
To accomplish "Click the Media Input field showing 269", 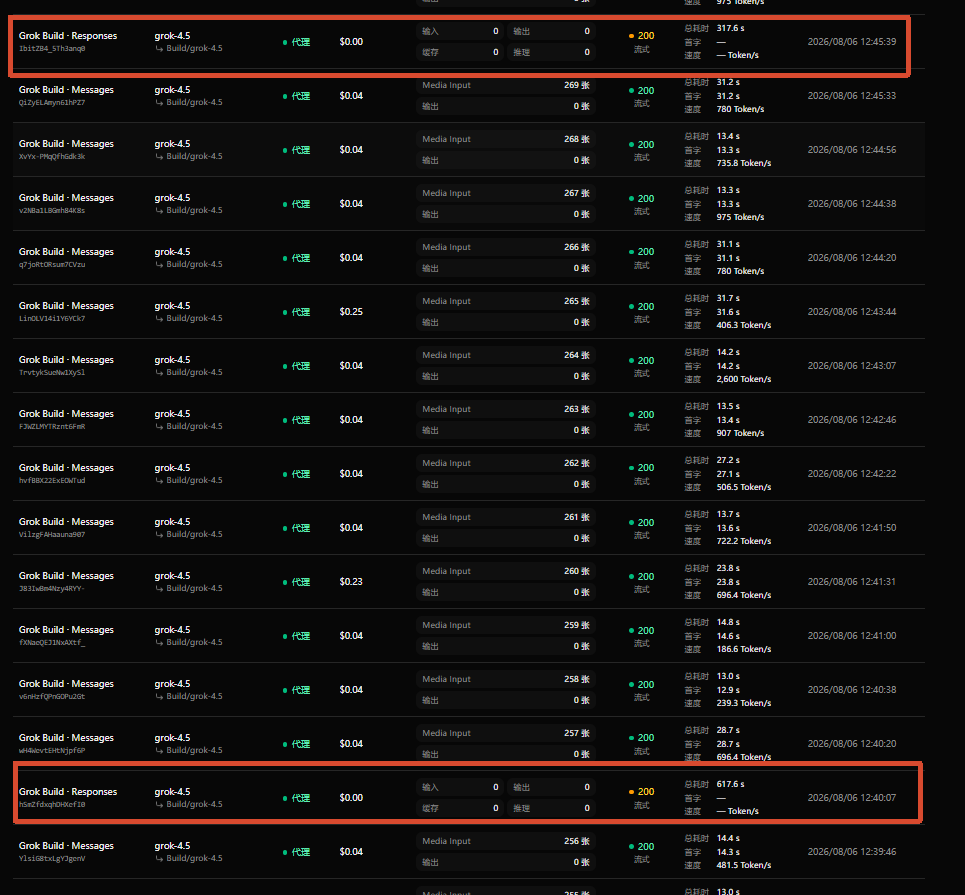I will (506, 85).
